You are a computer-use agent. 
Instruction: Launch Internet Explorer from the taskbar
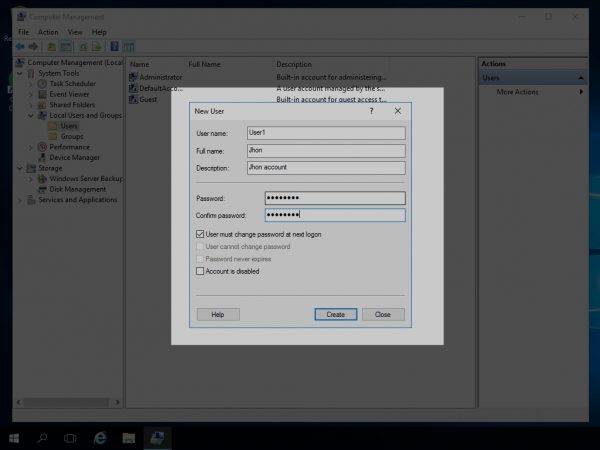pyautogui.click(x=100, y=438)
